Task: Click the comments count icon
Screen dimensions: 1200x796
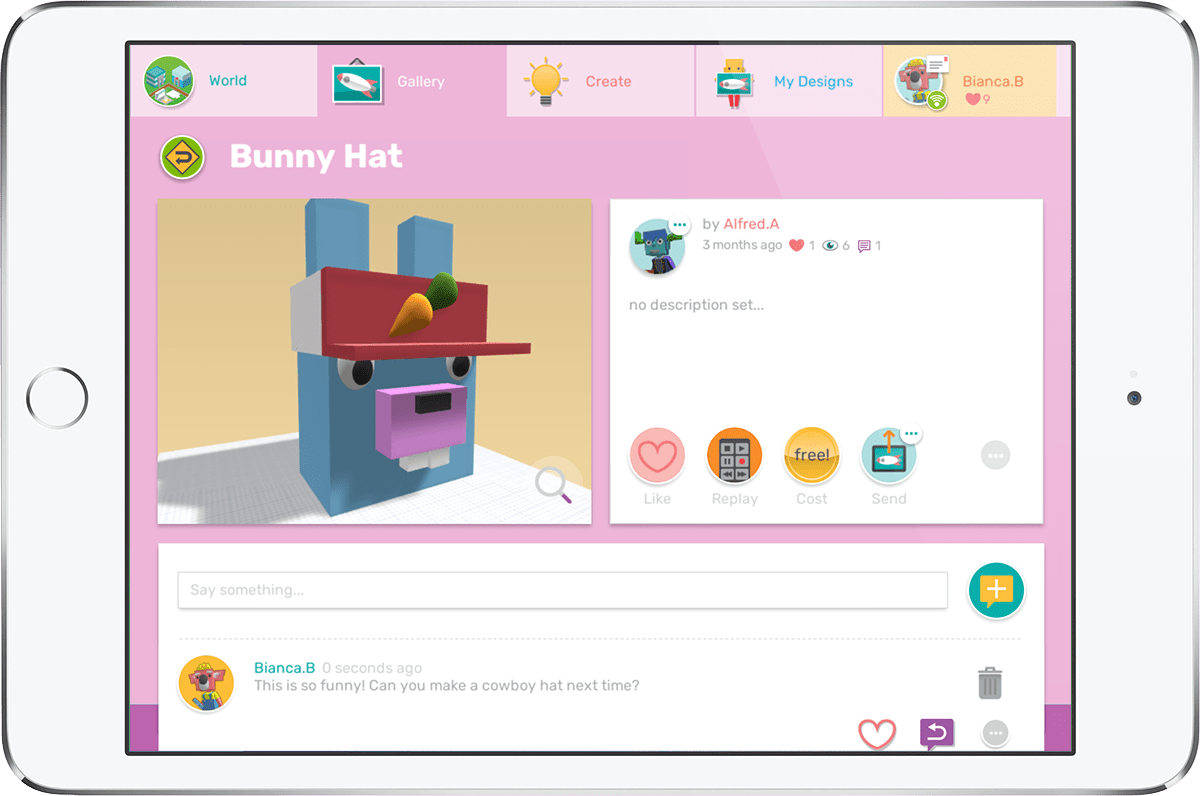Action: click(x=869, y=245)
